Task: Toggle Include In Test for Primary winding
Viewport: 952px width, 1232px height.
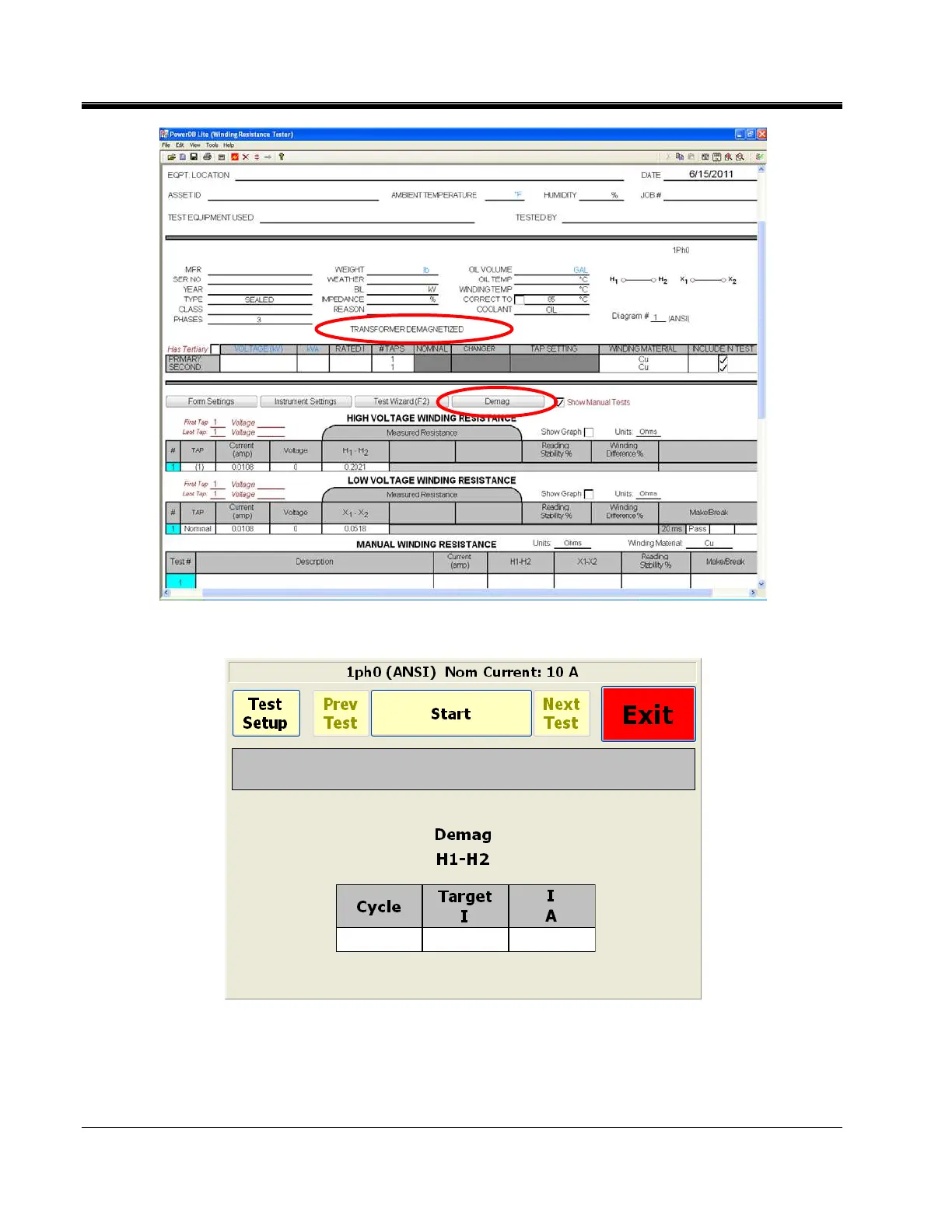Action: [723, 359]
